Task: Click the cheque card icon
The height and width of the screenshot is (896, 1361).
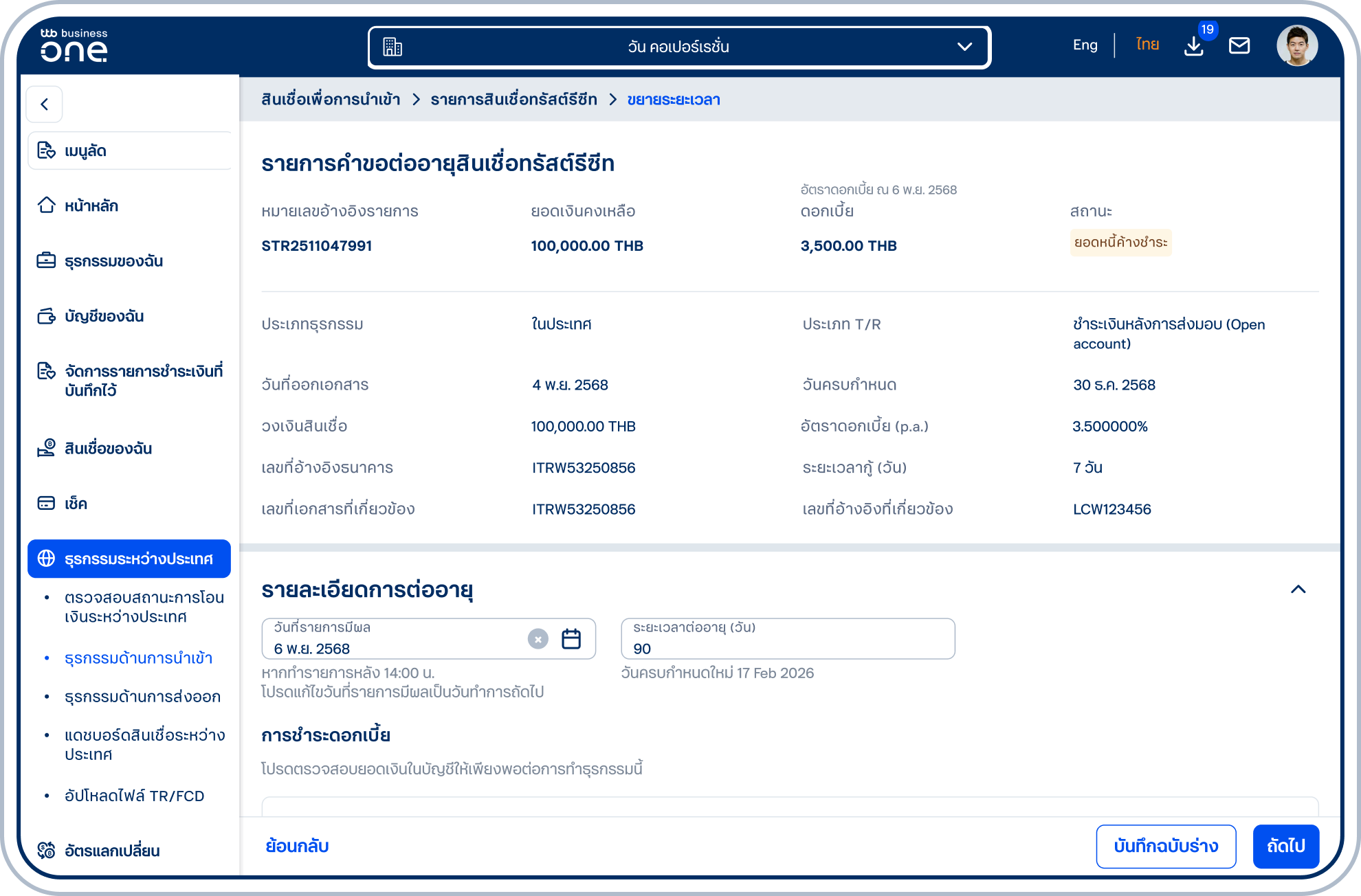Action: 46,503
